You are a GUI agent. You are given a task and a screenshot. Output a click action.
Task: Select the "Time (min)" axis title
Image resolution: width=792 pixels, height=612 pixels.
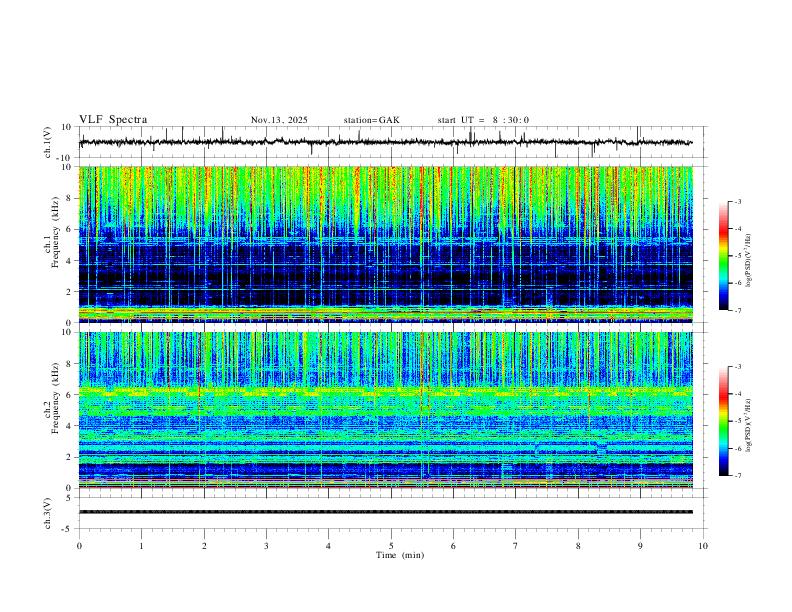(x=400, y=555)
